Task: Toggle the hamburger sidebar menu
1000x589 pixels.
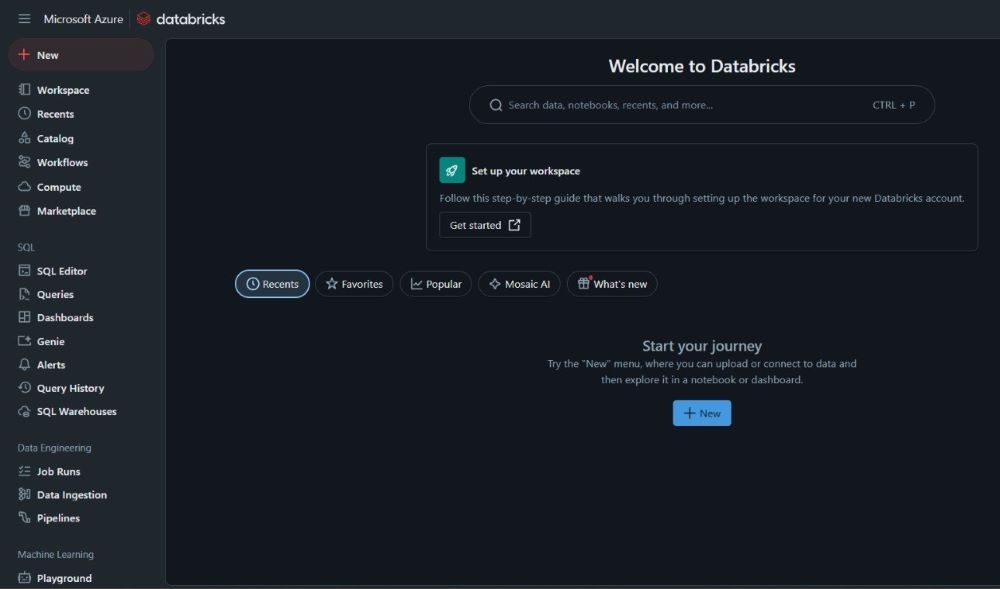Action: 24,19
